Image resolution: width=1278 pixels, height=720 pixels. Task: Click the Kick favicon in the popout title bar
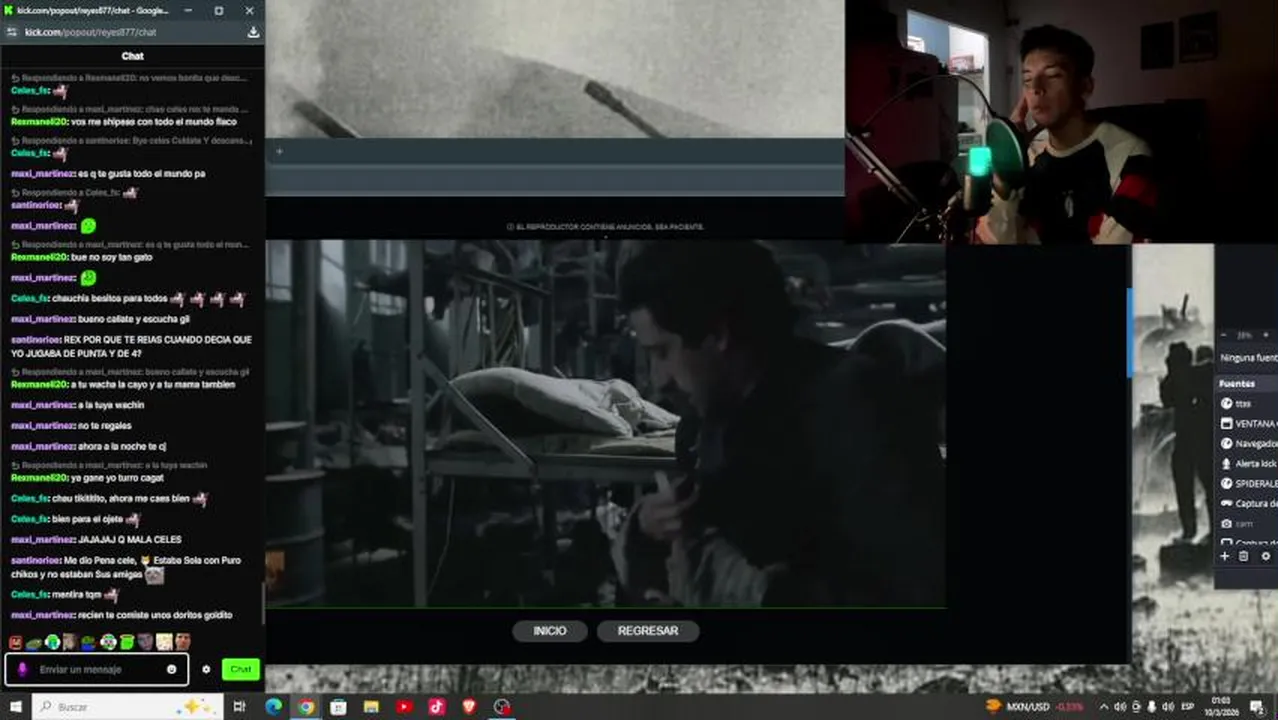click(x=8, y=10)
